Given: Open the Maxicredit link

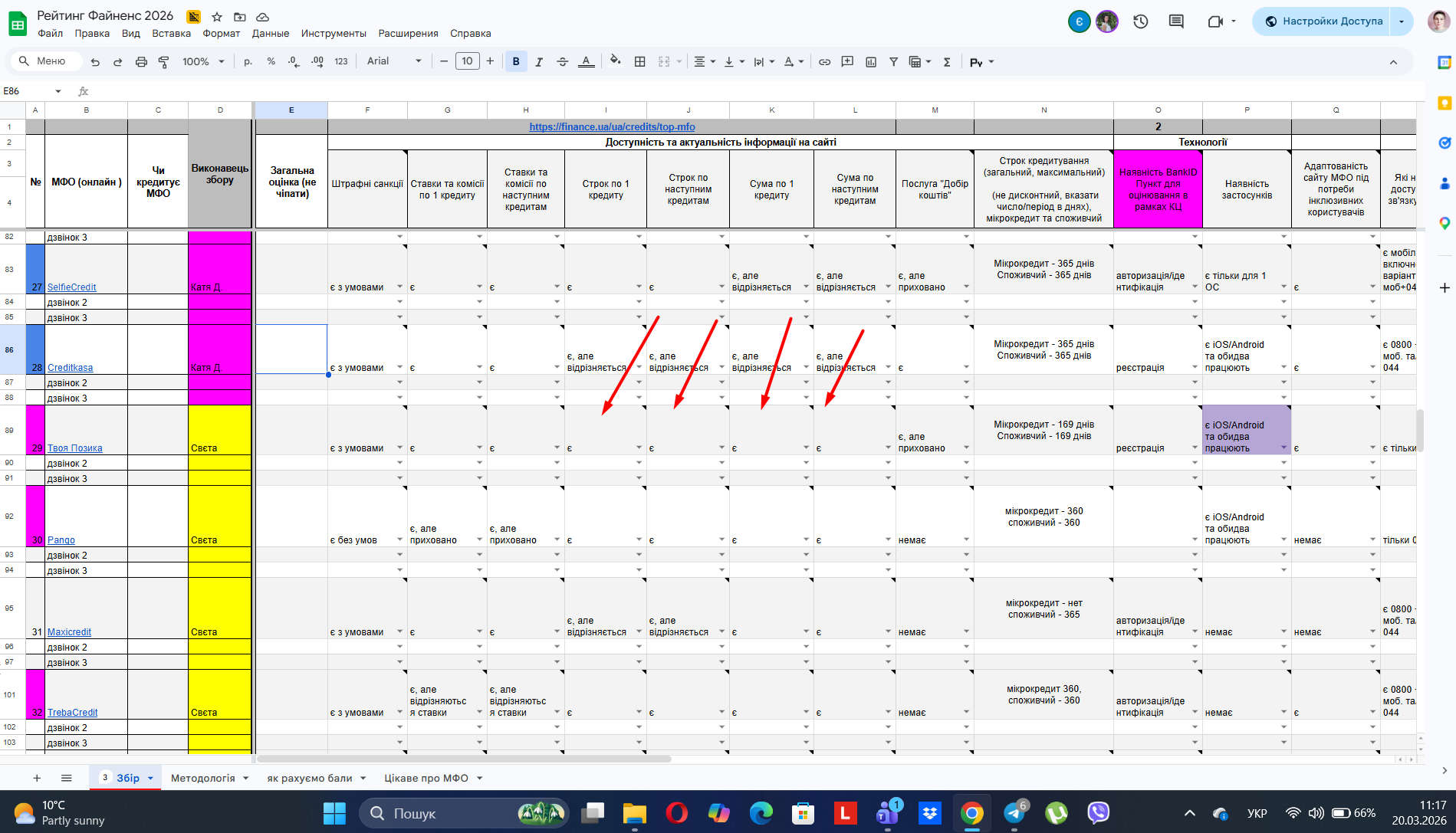Looking at the screenshot, I should click(x=70, y=632).
